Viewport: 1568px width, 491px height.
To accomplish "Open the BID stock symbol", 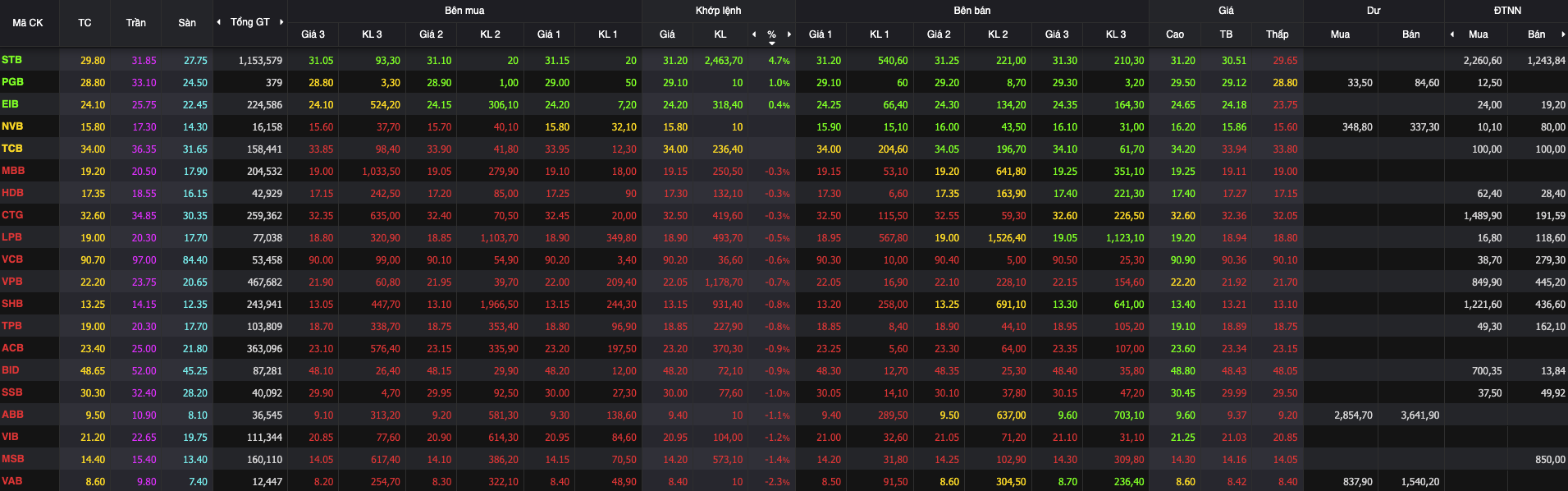I will point(11,370).
